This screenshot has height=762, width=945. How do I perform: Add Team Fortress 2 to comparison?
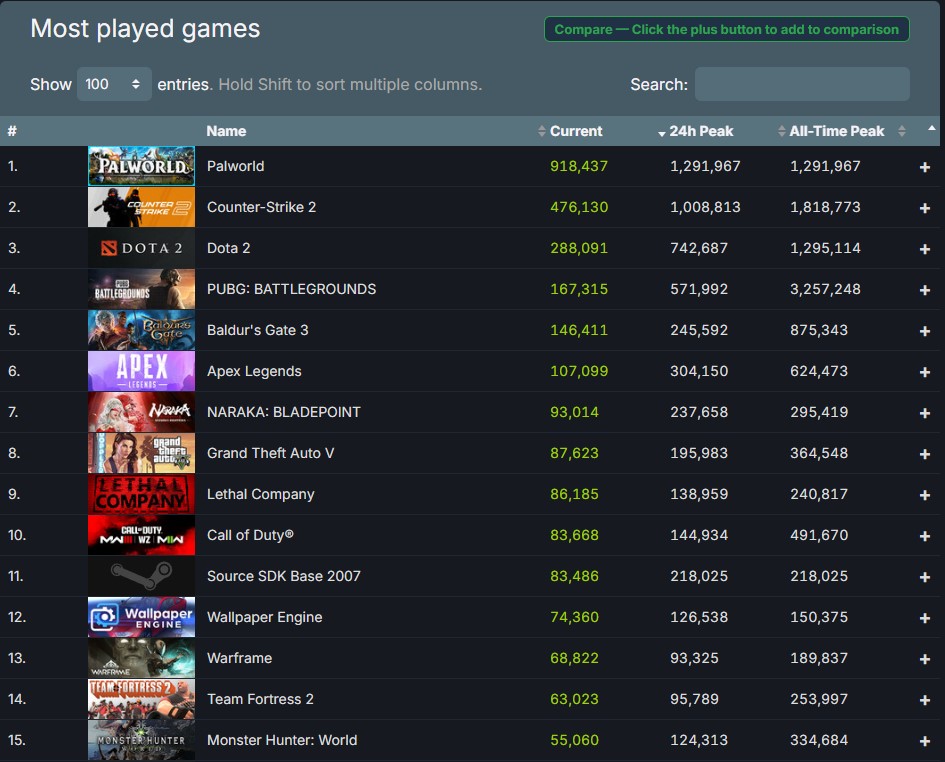click(925, 700)
